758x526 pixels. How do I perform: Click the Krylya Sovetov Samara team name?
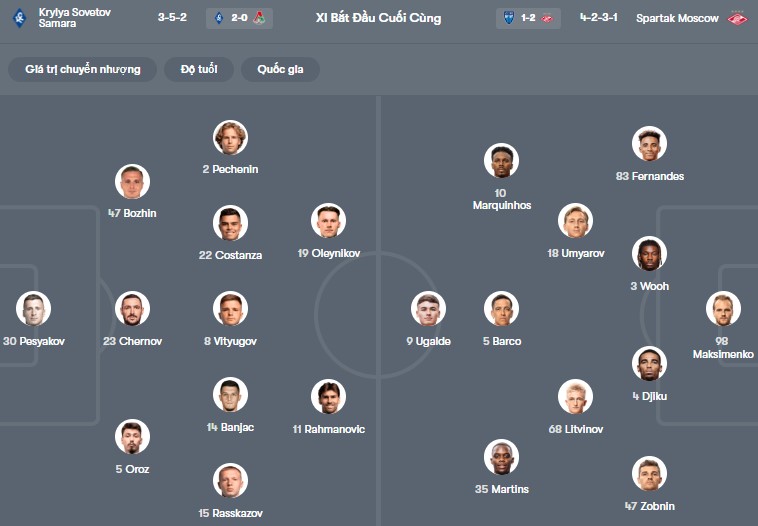click(74, 18)
